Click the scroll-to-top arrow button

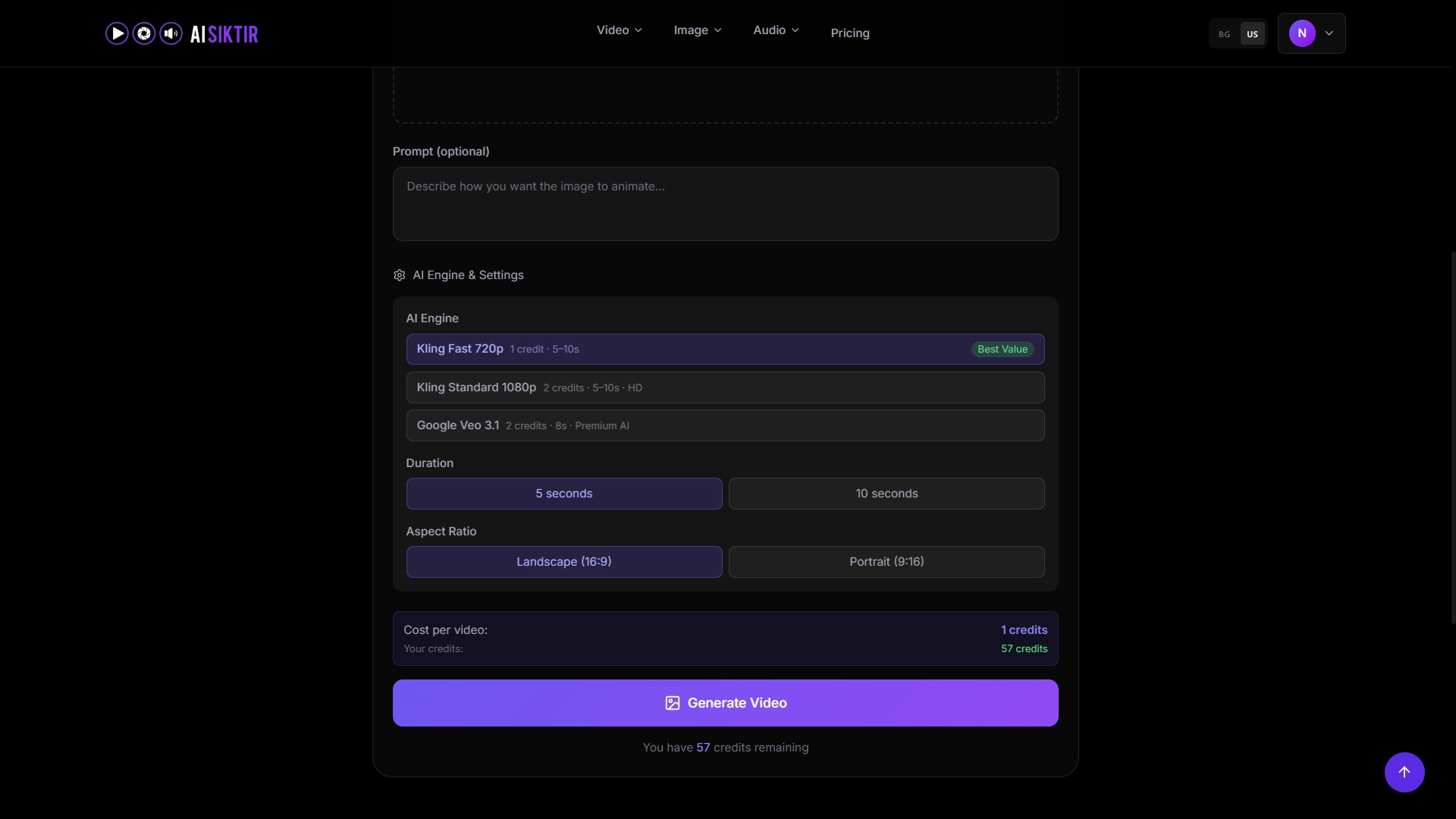click(x=1404, y=772)
